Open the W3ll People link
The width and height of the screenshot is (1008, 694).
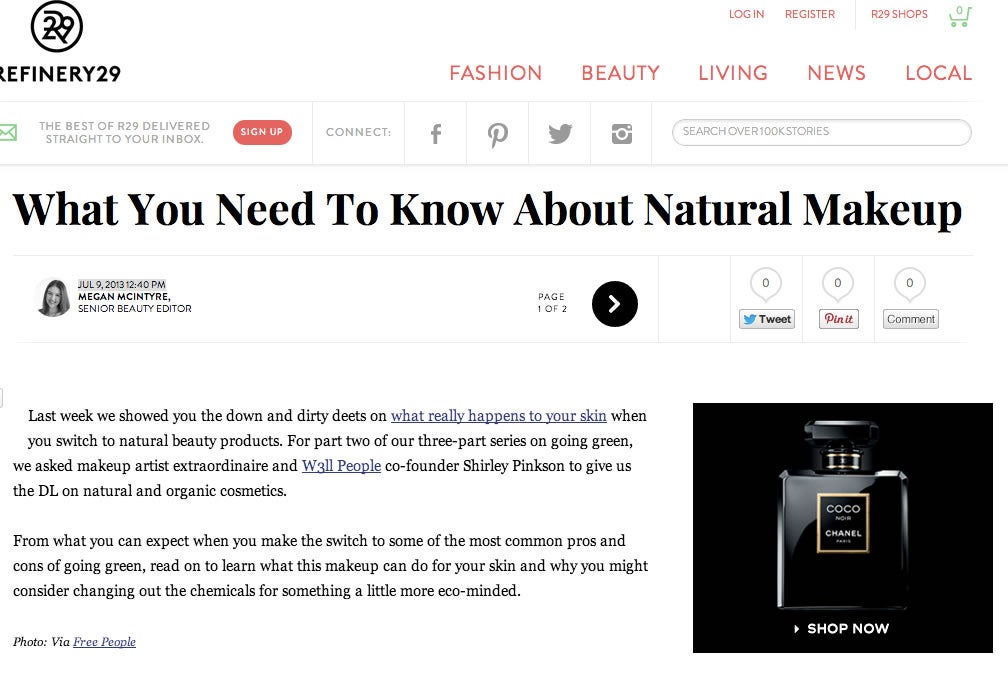coord(341,466)
